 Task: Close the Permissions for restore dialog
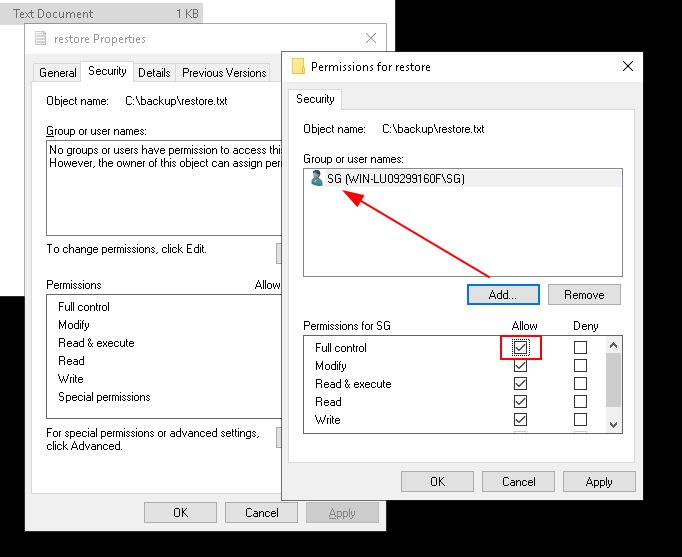pyautogui.click(x=627, y=67)
